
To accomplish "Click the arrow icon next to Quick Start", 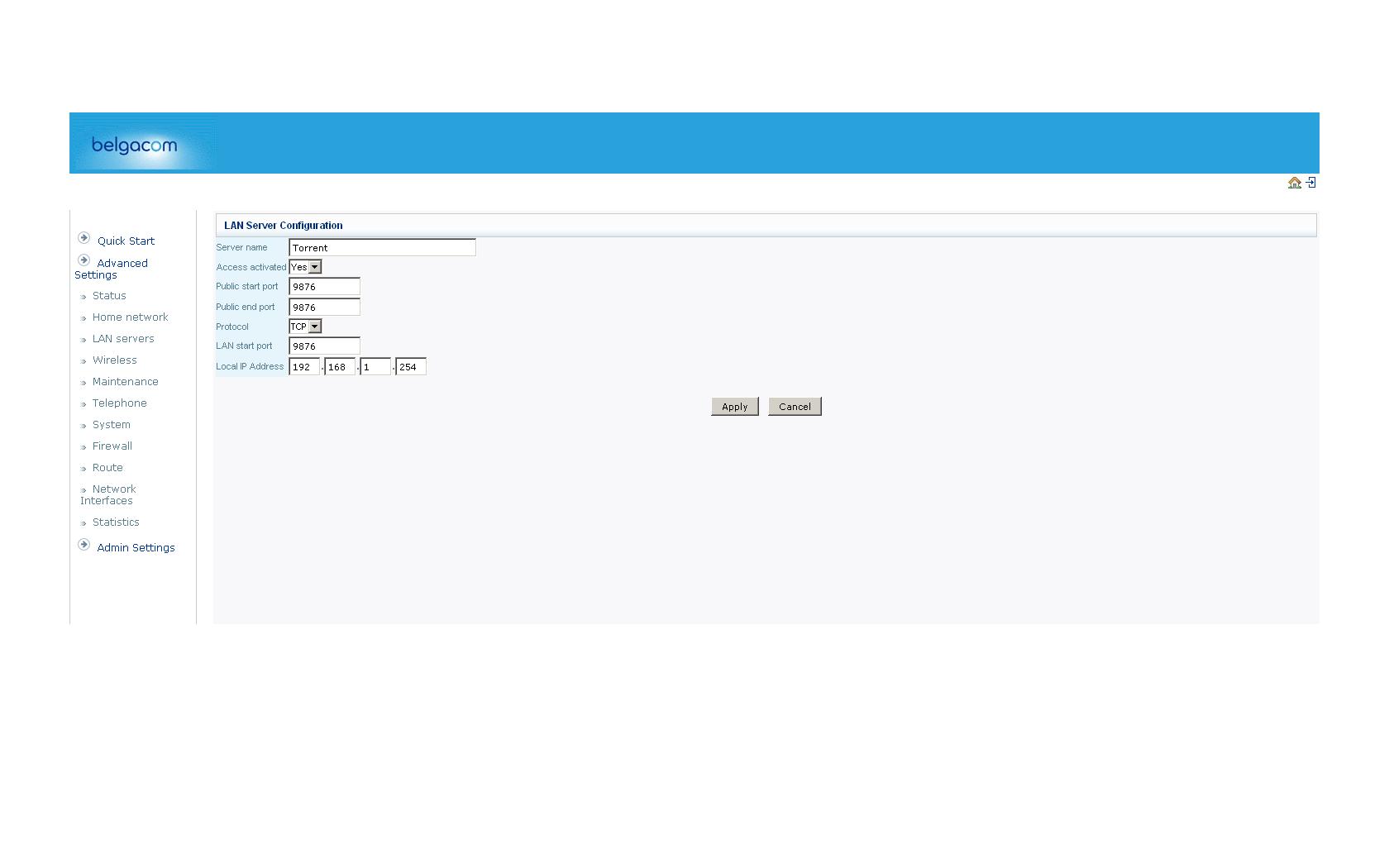I will click(84, 238).
